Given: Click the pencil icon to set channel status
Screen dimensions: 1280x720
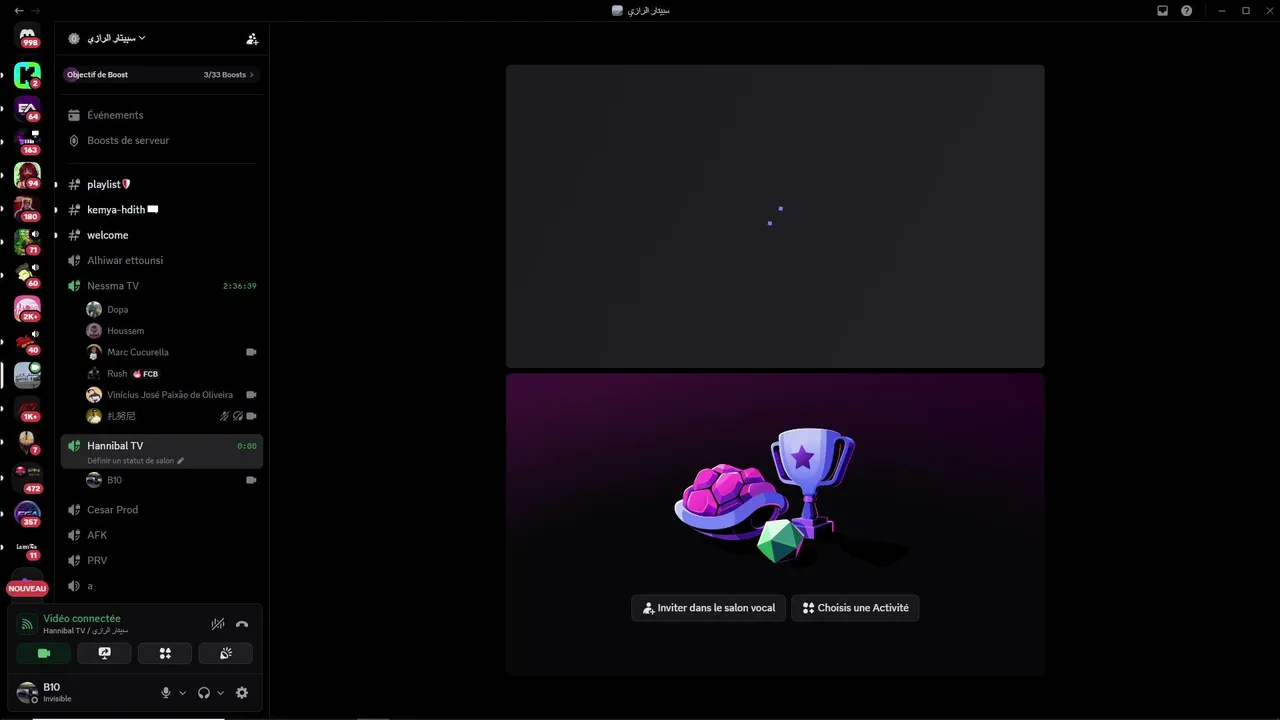Looking at the screenshot, I should (181, 461).
